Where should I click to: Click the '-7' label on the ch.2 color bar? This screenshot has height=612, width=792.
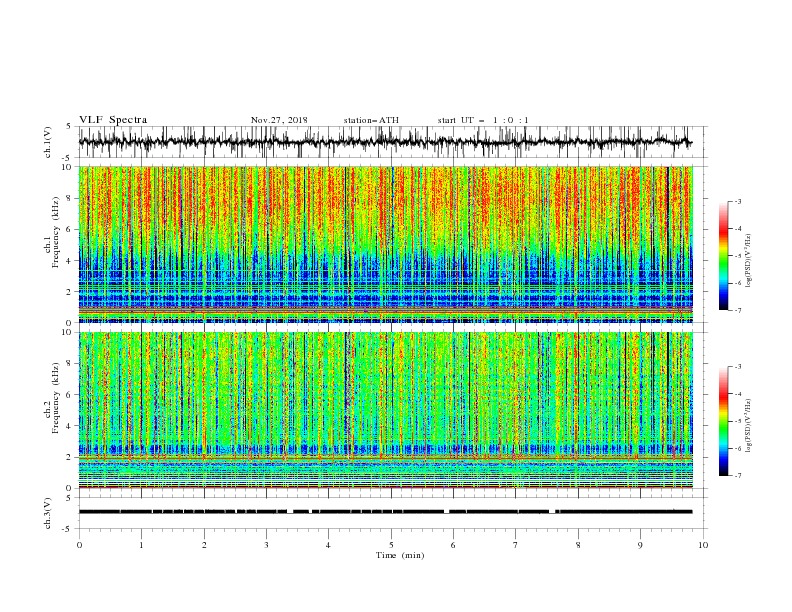737,476
